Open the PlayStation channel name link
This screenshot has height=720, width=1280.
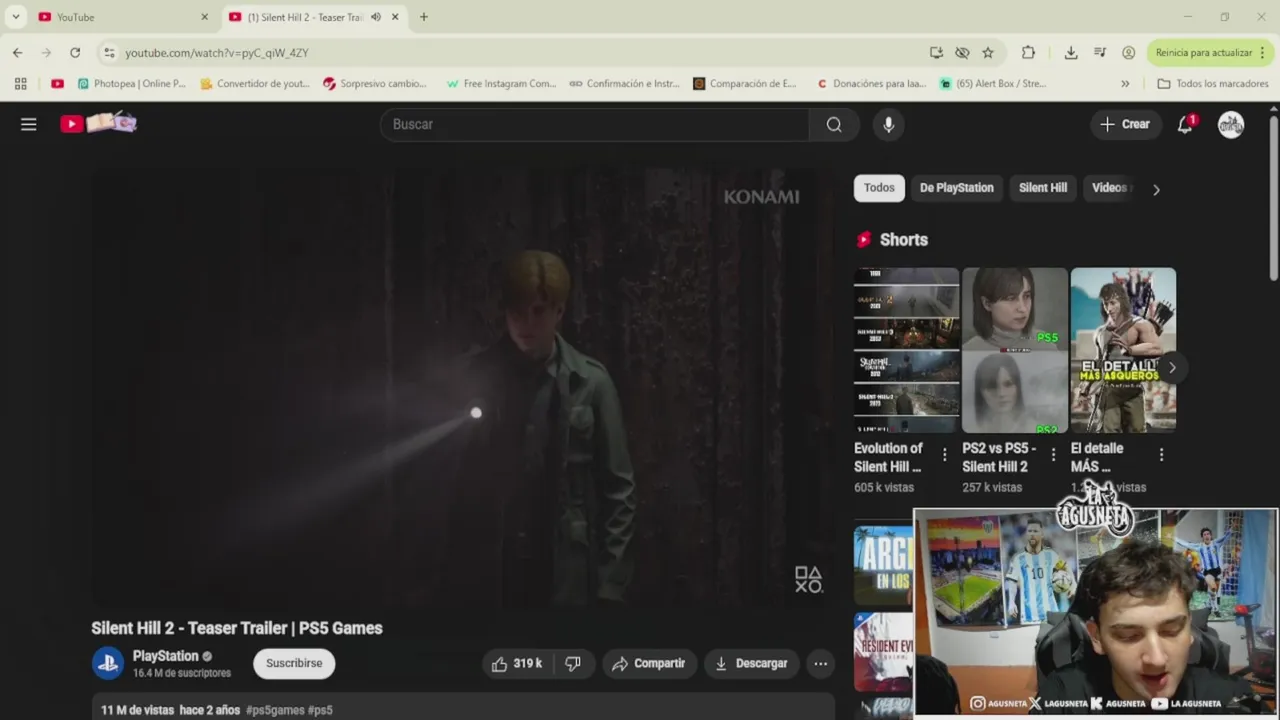[166, 656]
